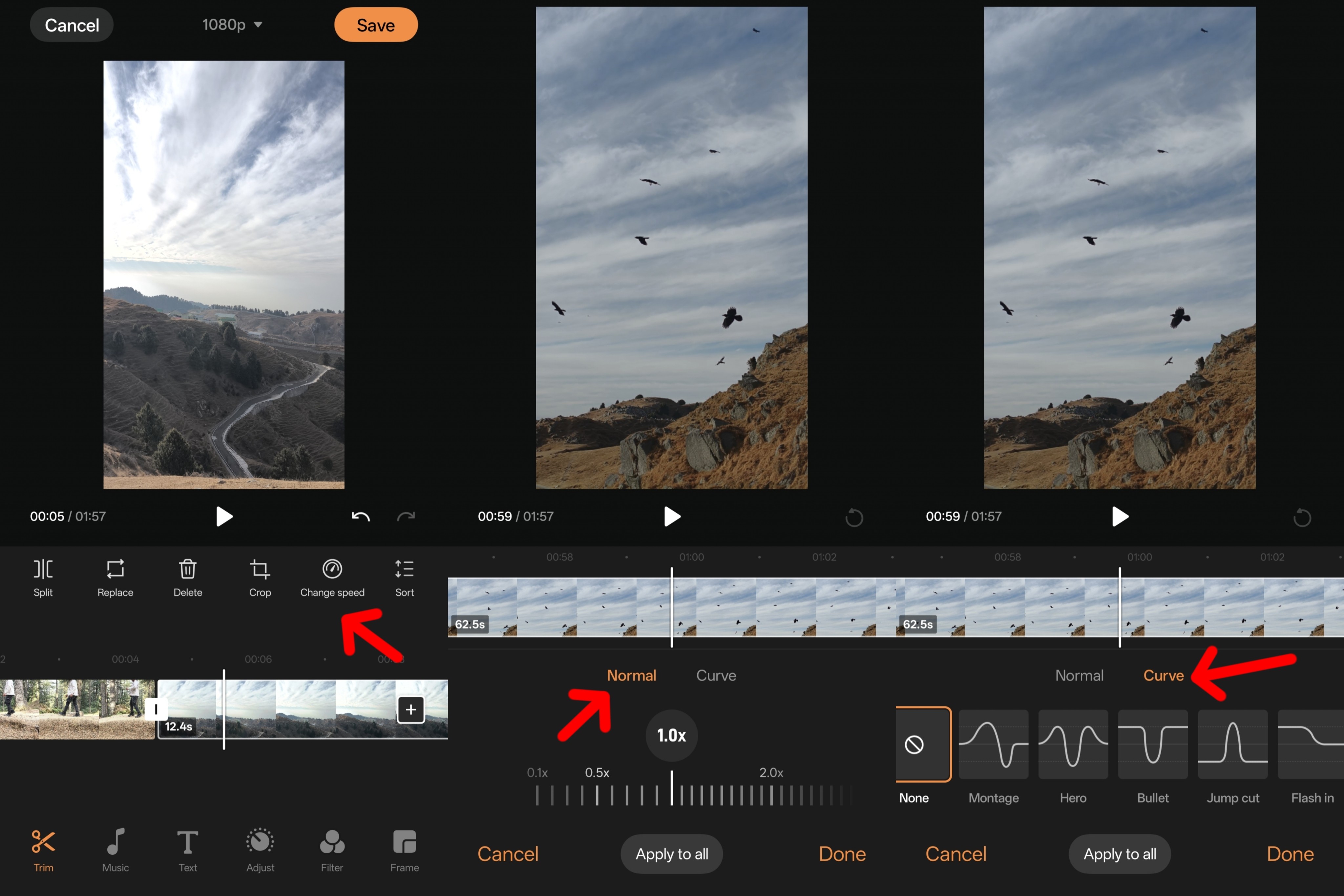
Task: Choose the Bullet curve preset
Action: click(1152, 744)
